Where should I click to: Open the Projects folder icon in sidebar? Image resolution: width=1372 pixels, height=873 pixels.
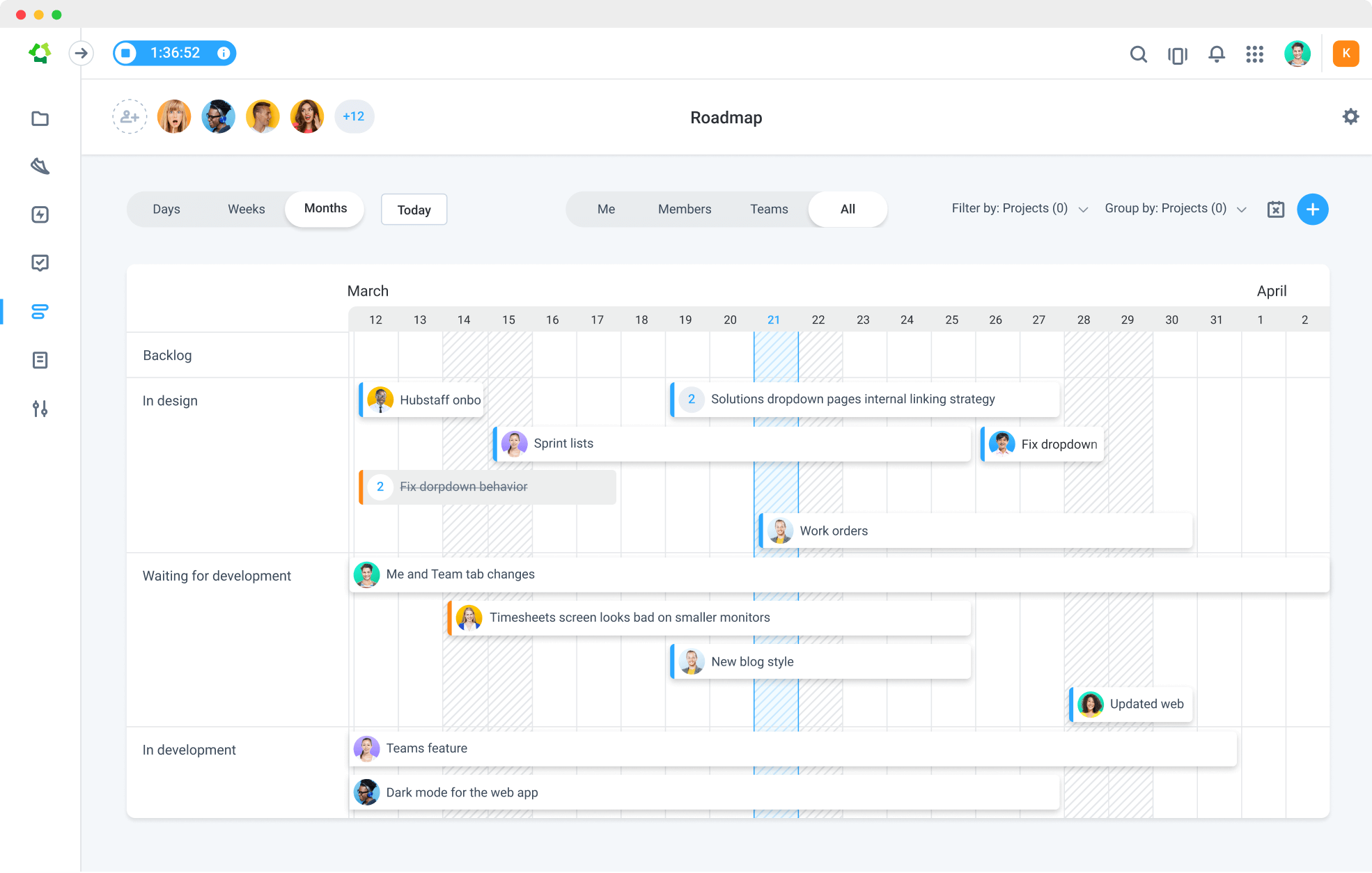[40, 118]
